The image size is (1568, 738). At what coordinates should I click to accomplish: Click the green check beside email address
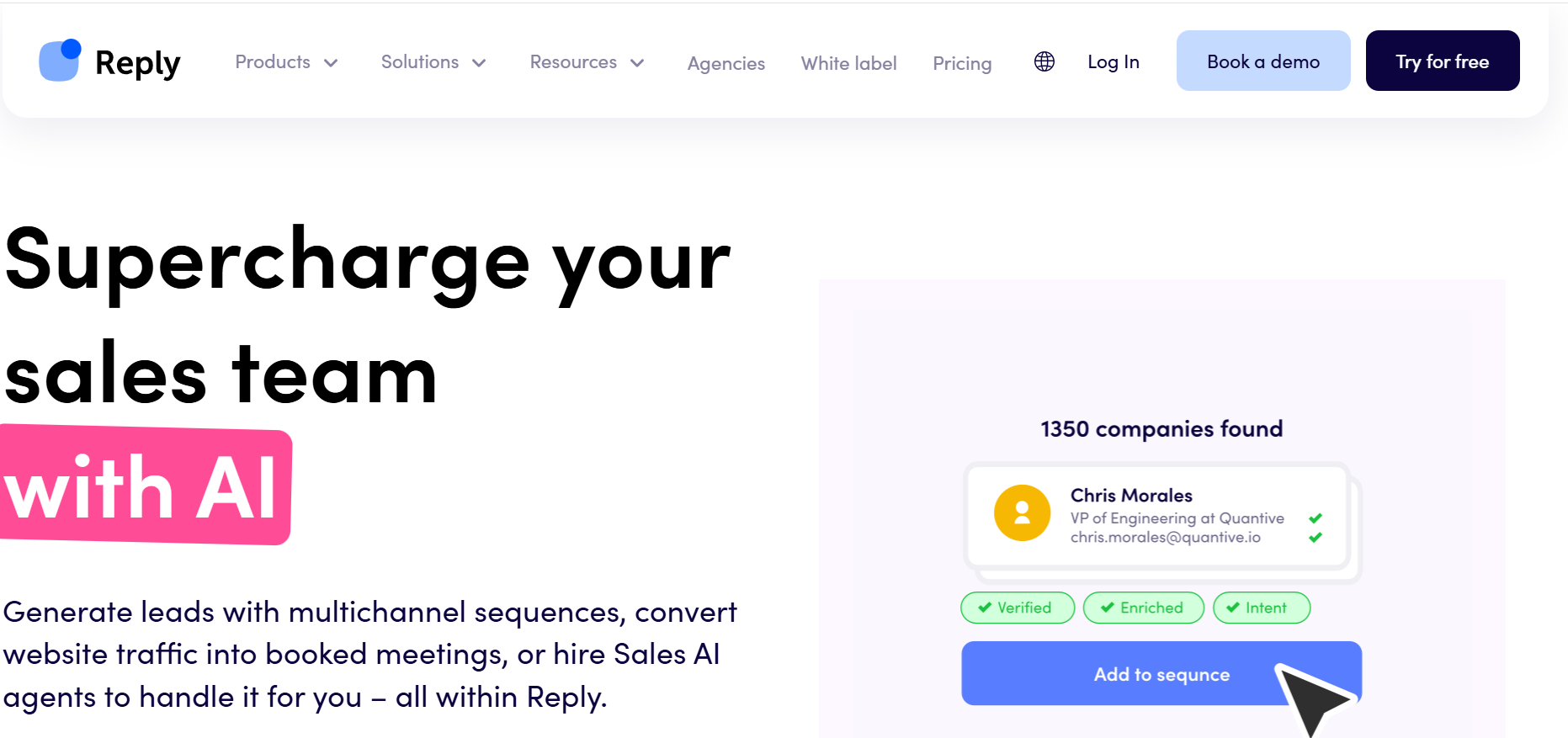[x=1316, y=538]
